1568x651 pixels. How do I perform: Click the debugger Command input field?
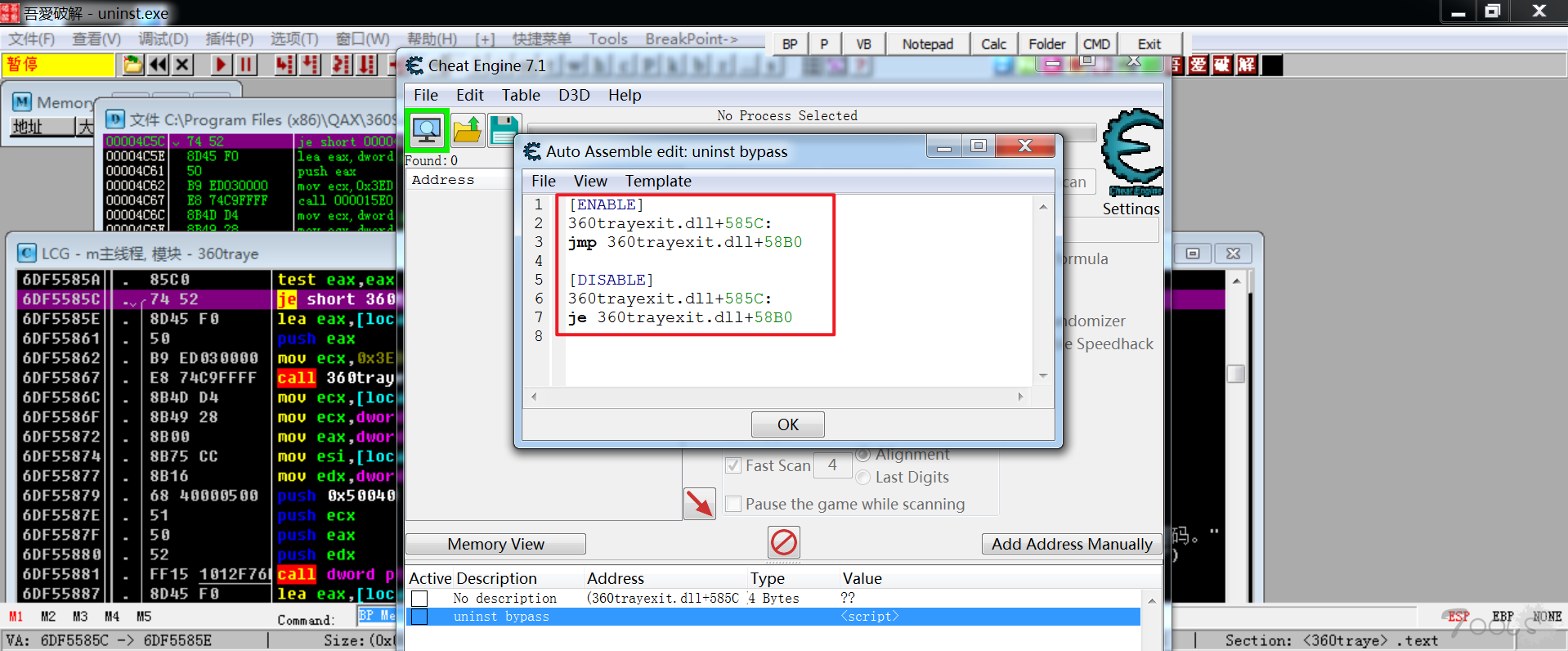[377, 616]
